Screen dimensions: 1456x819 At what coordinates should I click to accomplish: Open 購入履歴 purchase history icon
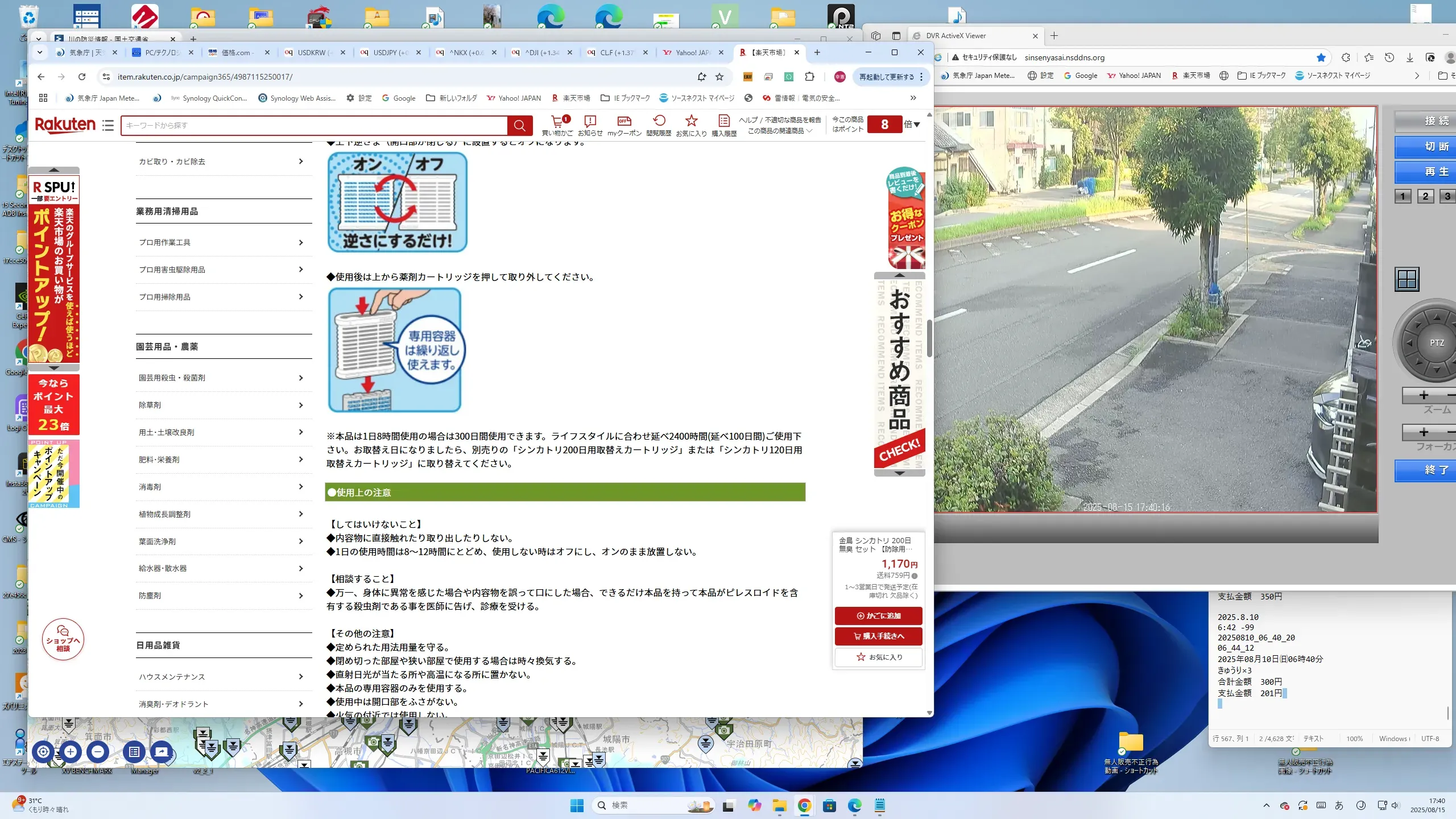point(723,122)
